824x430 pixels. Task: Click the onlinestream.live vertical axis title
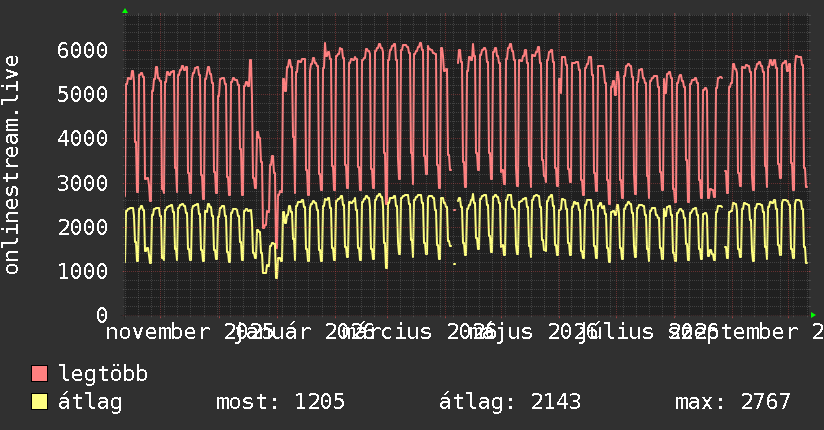coord(12,165)
